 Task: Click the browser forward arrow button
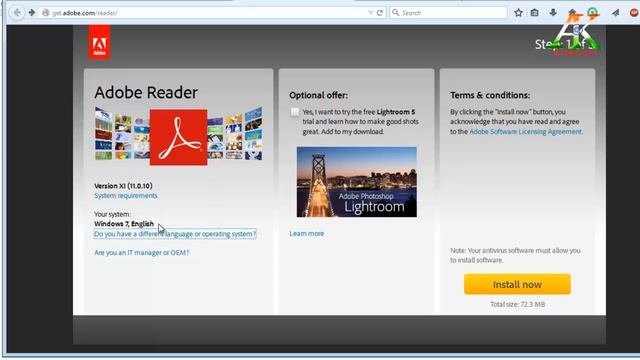click(x=32, y=13)
